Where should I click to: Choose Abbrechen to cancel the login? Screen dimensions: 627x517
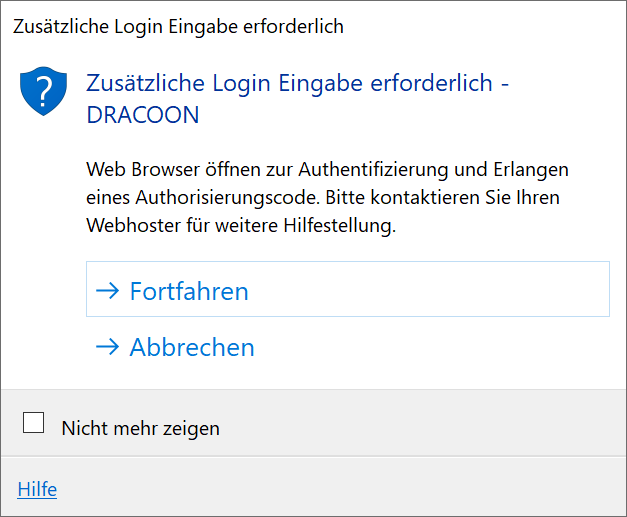click(347, 346)
